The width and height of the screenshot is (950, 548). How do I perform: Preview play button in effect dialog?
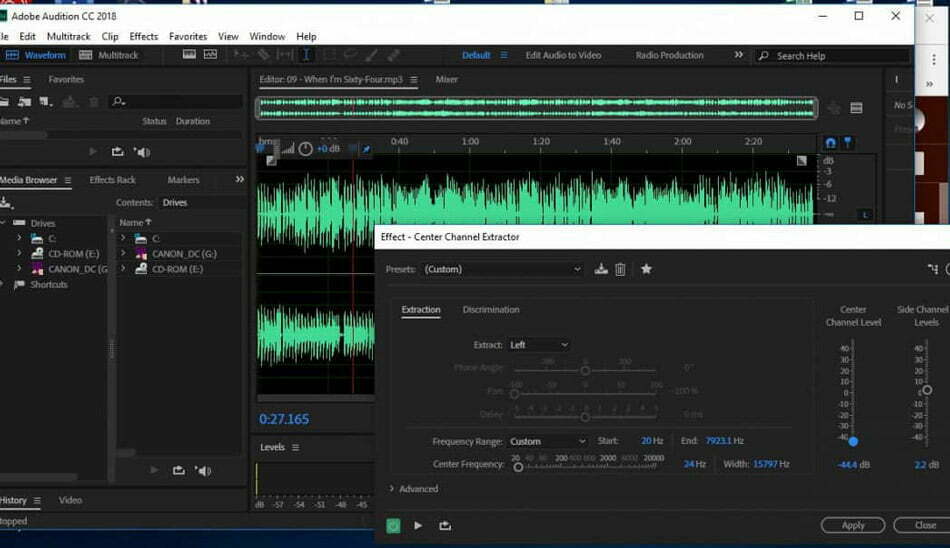click(418, 526)
